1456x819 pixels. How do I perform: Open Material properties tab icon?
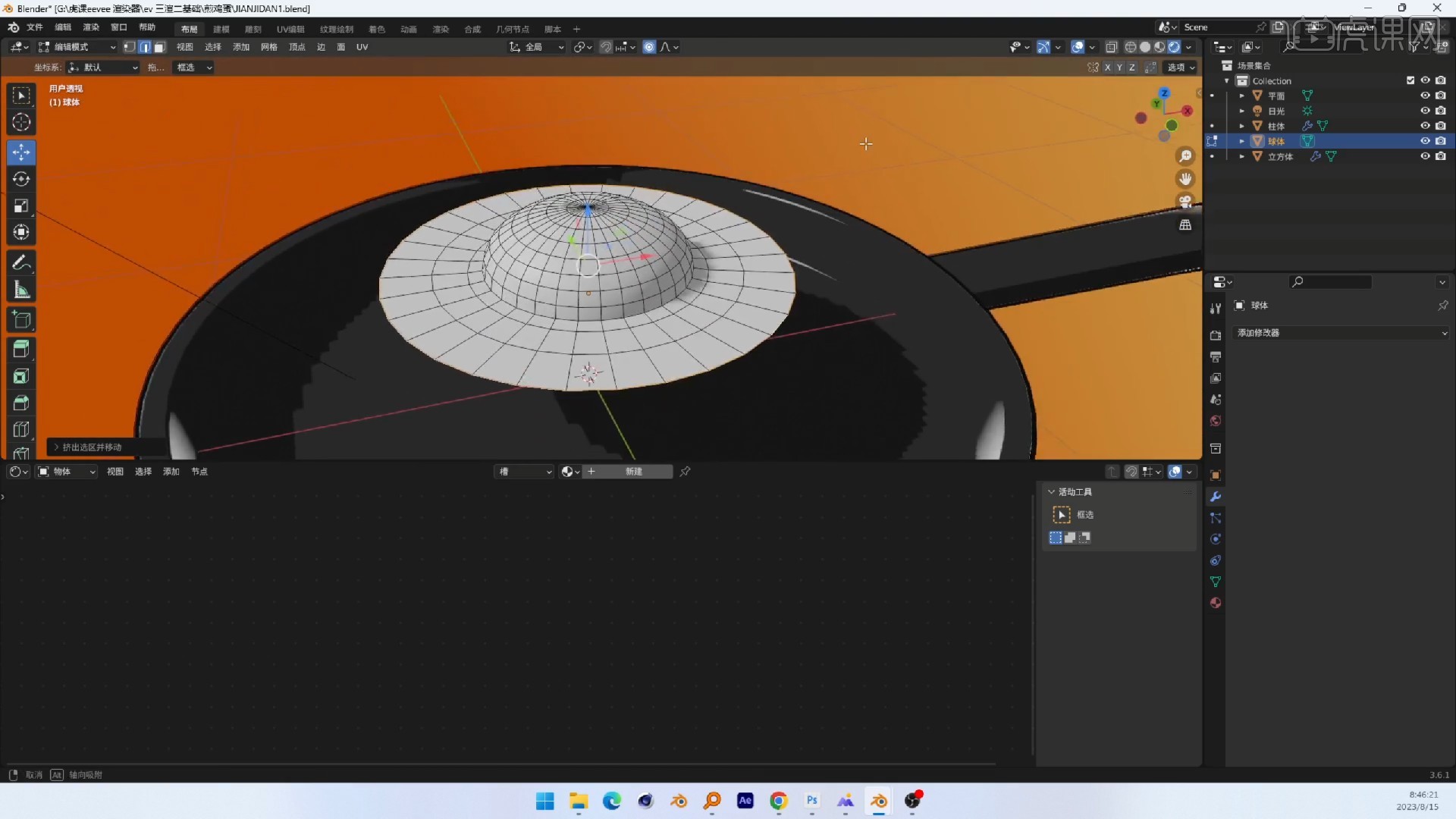click(x=1216, y=603)
